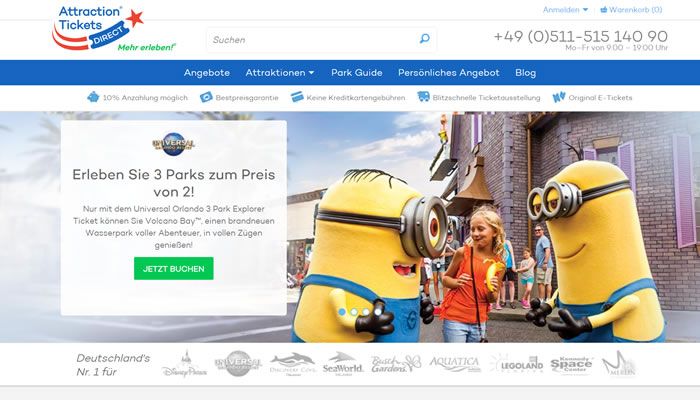The image size is (700, 400).
Task: Open Persönliches Angebot page
Action: tap(448, 73)
